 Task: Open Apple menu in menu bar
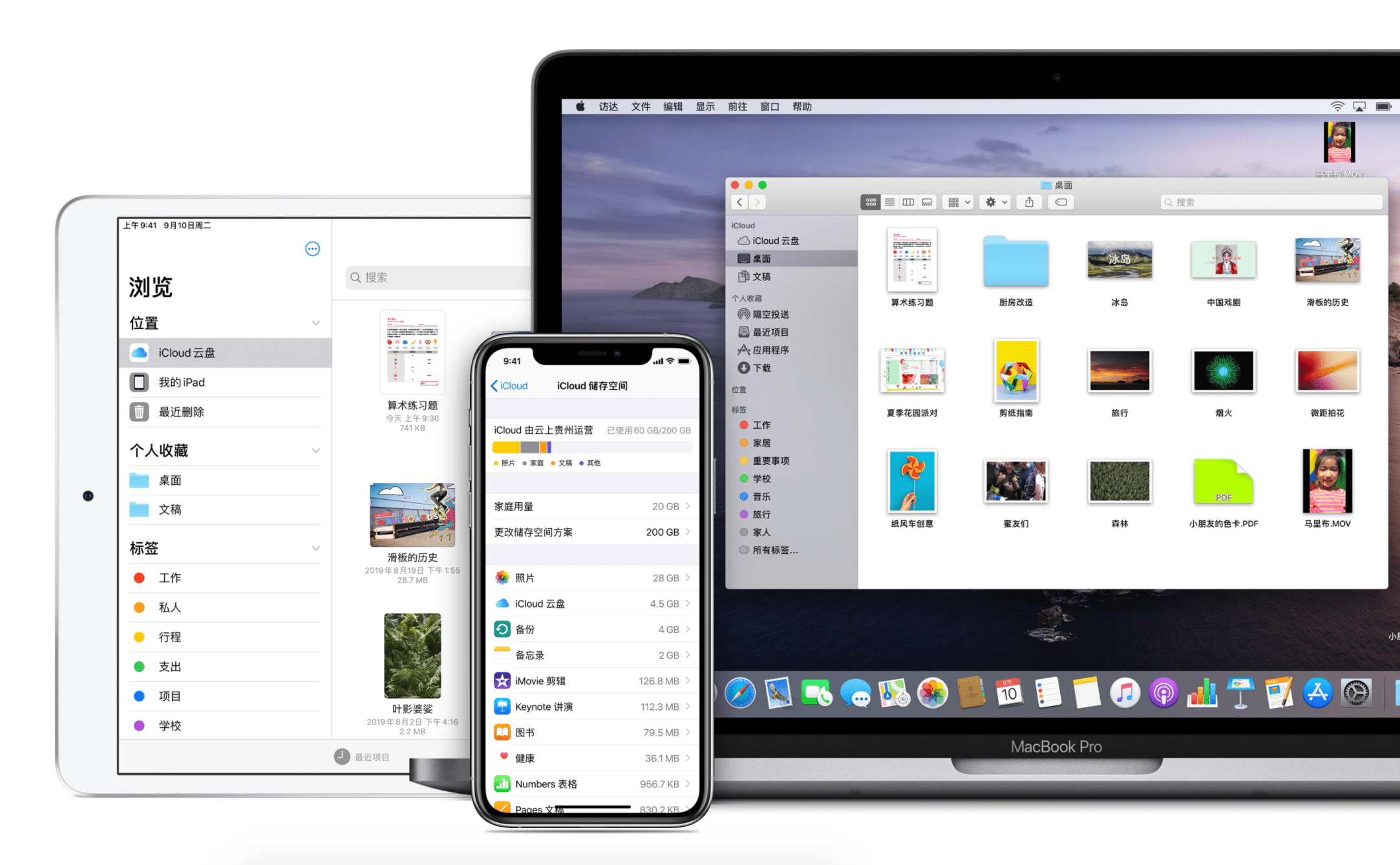pyautogui.click(x=580, y=107)
